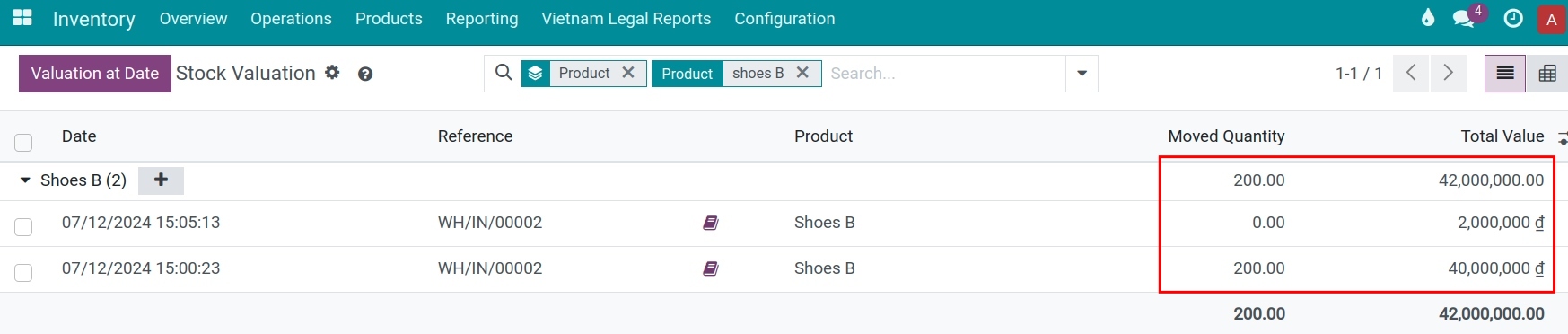The image size is (1568, 334).
Task: Sort by the Date column header
Action: coord(79,136)
